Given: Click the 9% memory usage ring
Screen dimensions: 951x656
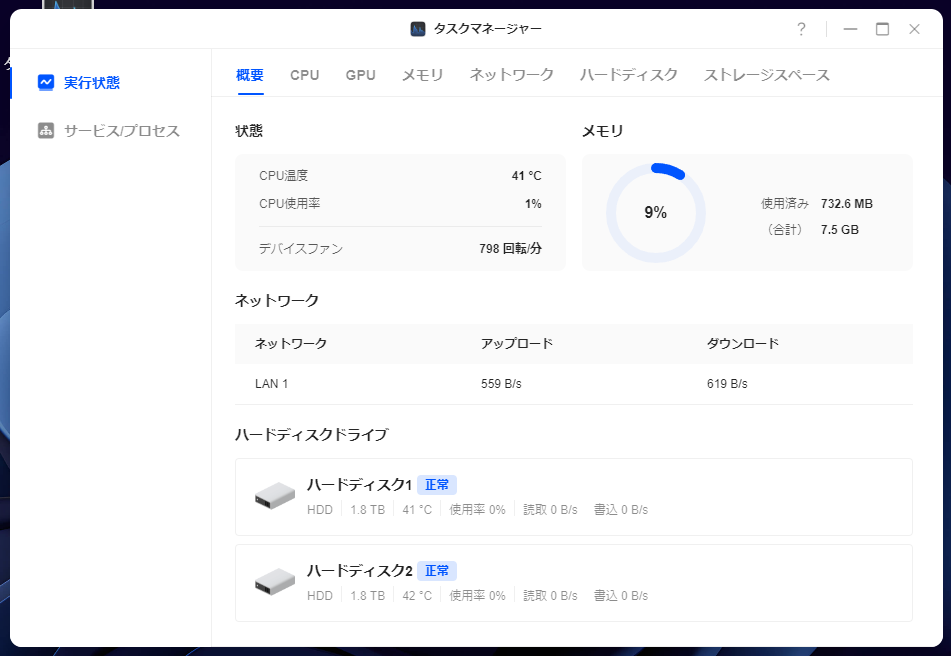Looking at the screenshot, I should coord(655,212).
